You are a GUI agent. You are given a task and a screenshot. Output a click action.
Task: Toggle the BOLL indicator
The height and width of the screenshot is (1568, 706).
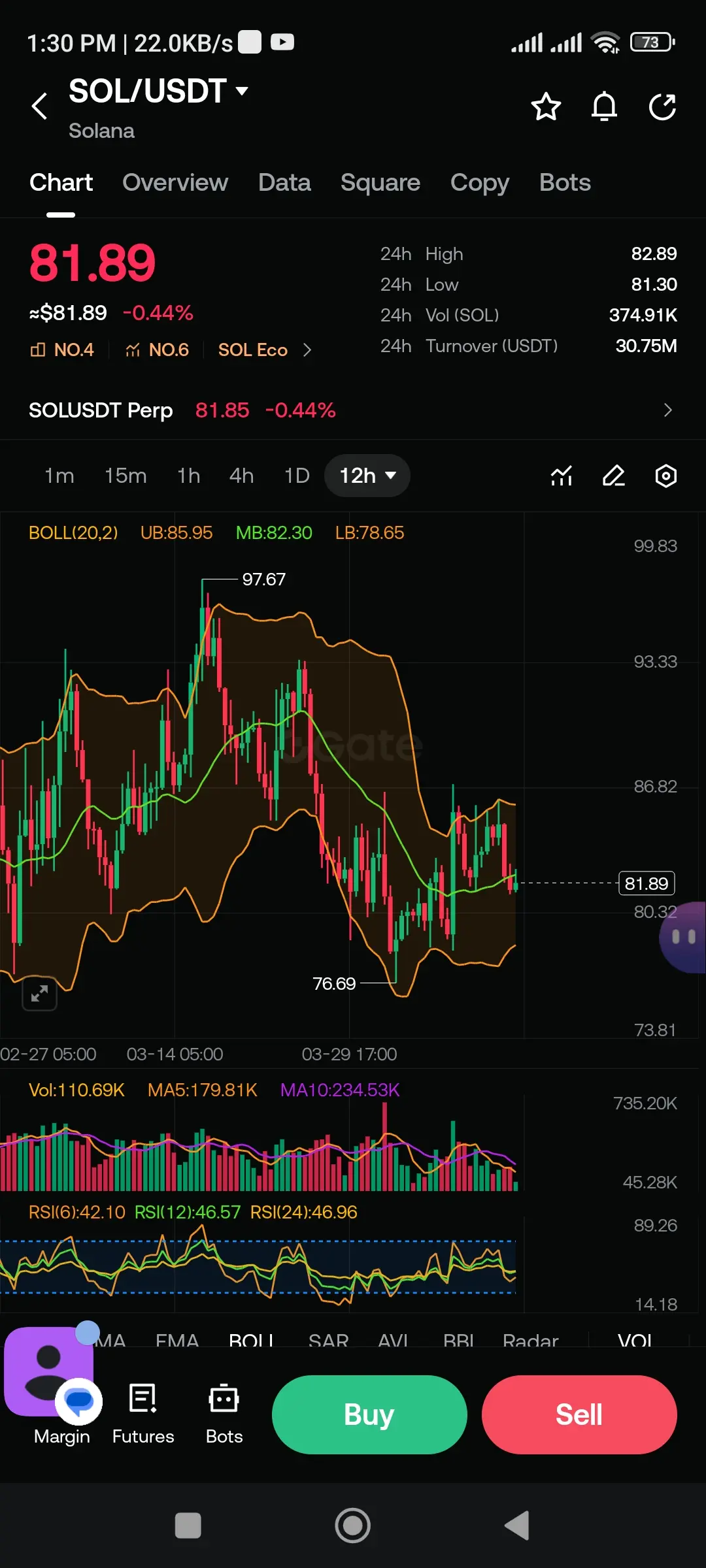[251, 1339]
